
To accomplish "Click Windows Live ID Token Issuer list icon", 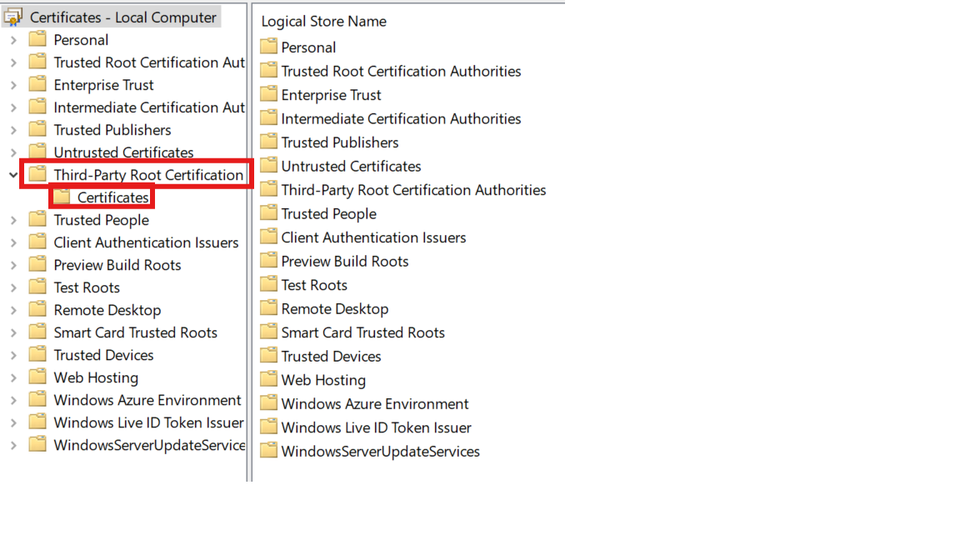I will [x=268, y=427].
